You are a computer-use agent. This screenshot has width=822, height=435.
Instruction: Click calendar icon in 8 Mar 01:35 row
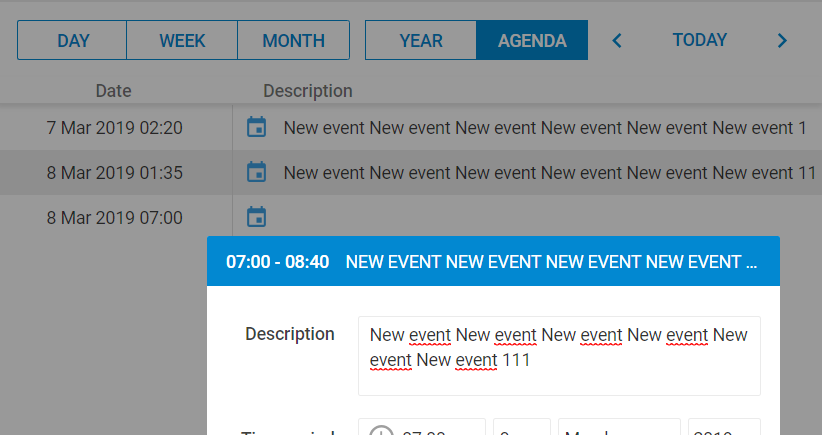tap(256, 172)
